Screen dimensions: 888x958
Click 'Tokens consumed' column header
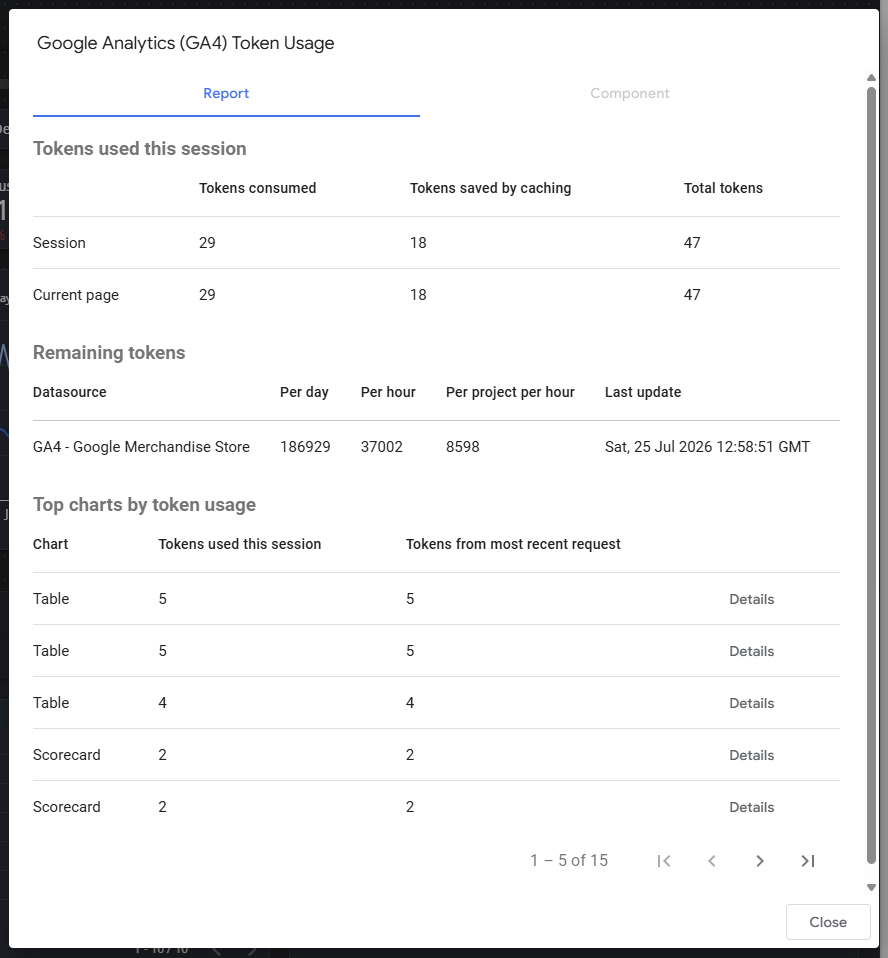click(x=257, y=188)
